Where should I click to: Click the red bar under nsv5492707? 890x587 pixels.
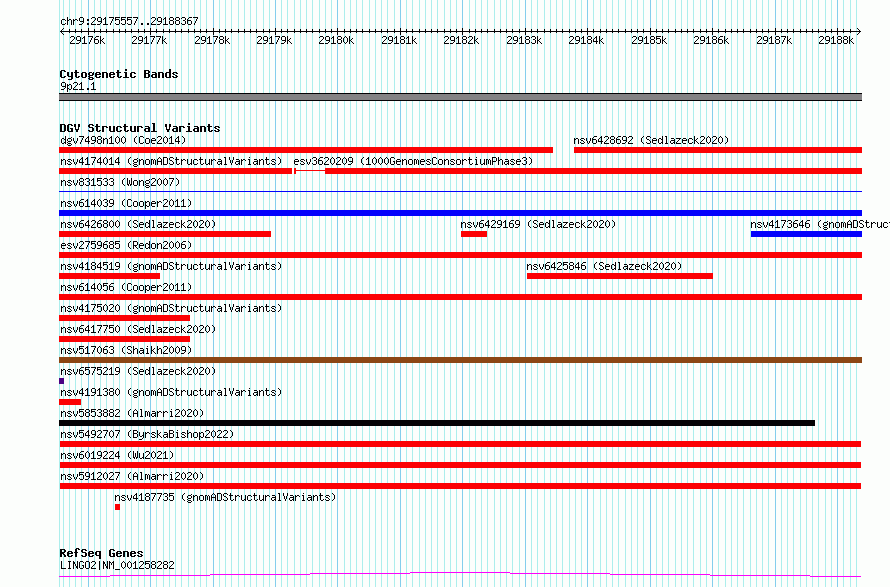coord(460,444)
